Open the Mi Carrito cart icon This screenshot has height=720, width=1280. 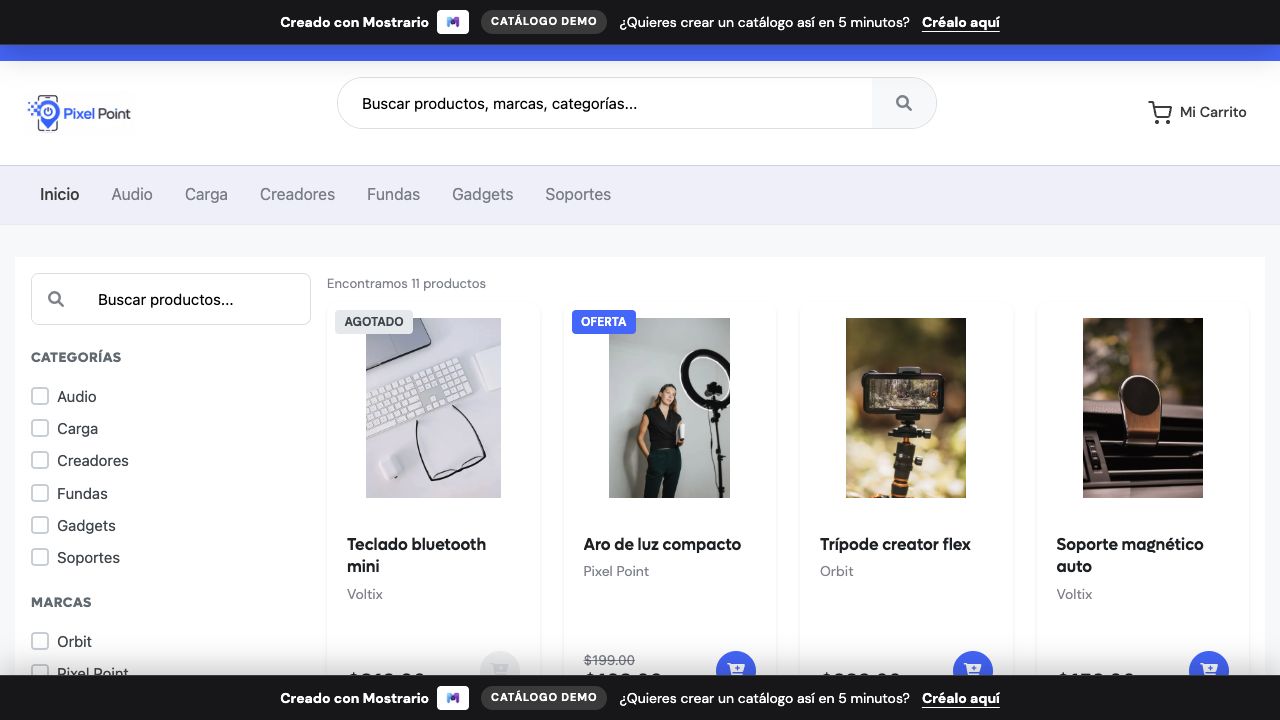(1160, 112)
